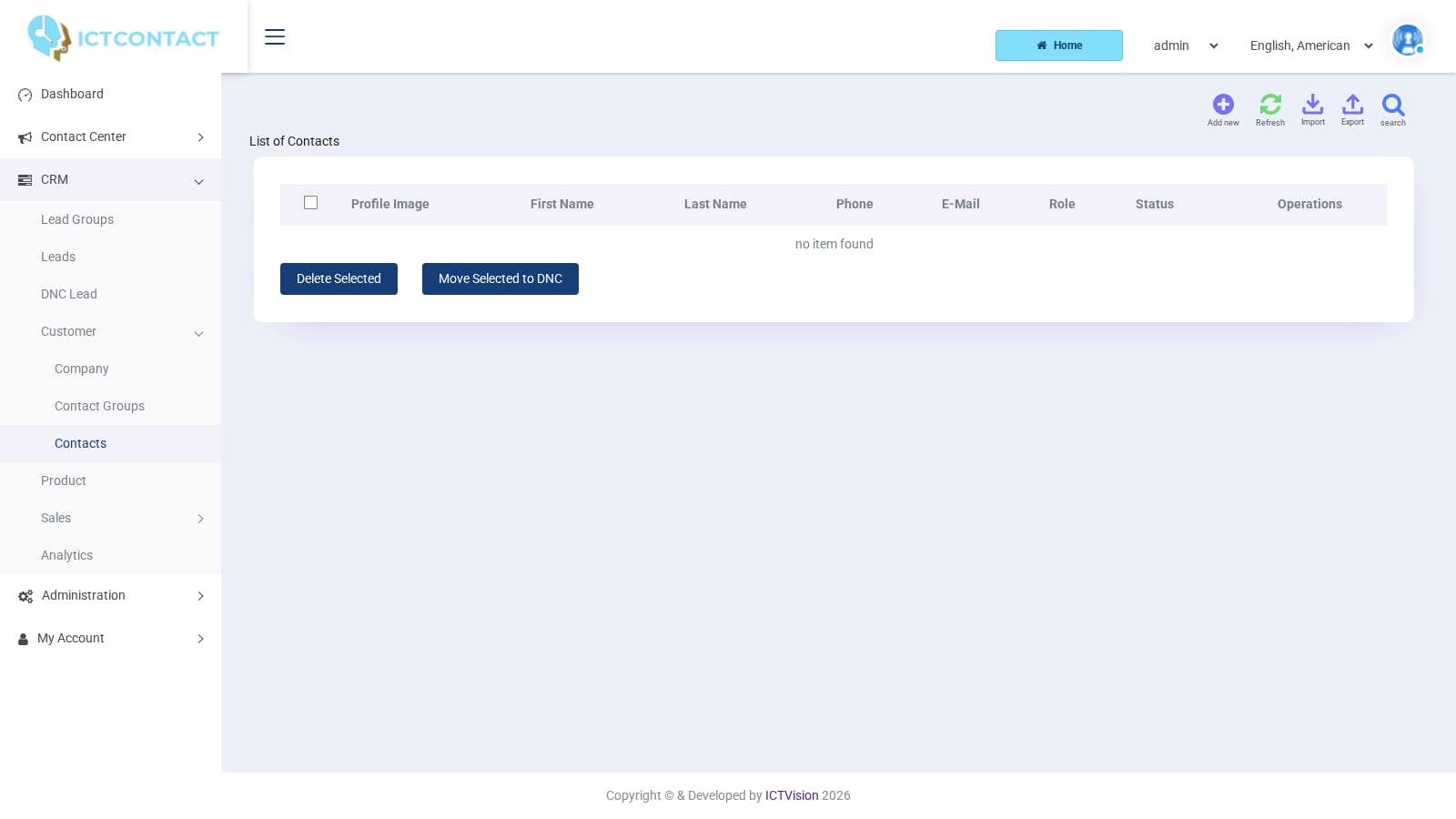
Task: Open the search magnifier icon
Action: [1393, 105]
